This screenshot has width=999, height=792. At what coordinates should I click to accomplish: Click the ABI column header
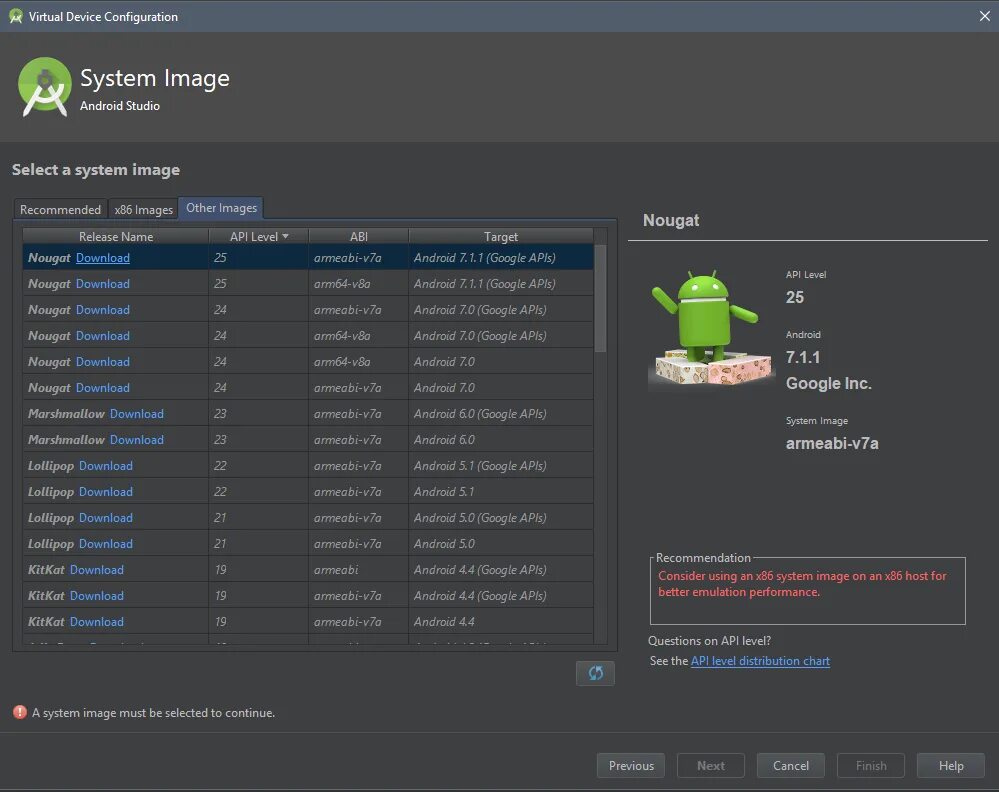click(x=359, y=236)
